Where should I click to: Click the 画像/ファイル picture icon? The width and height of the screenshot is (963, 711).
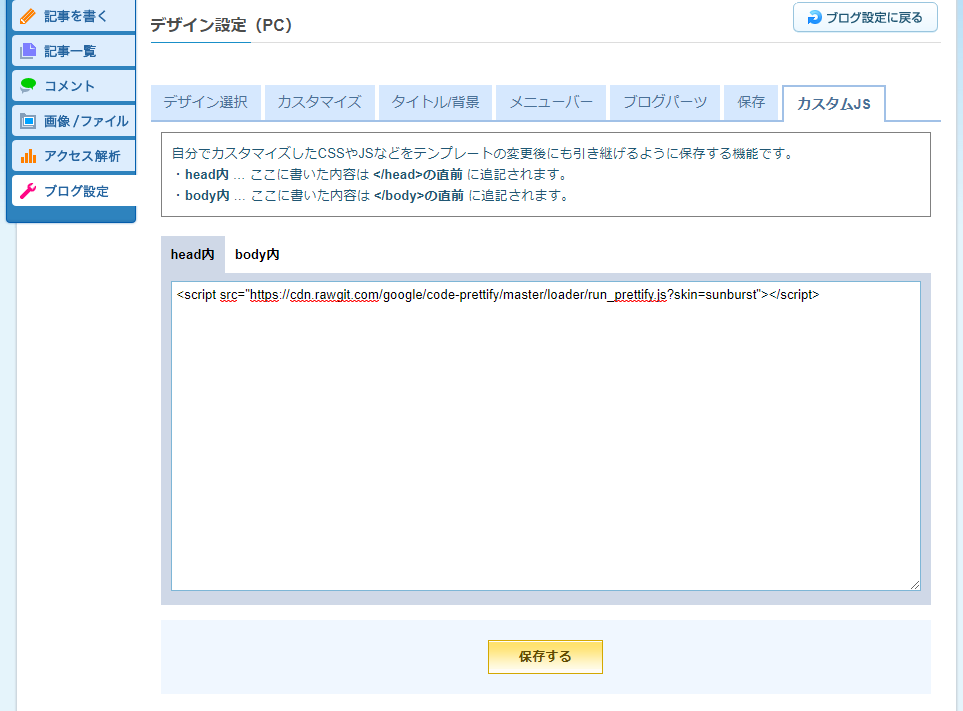coord(28,121)
